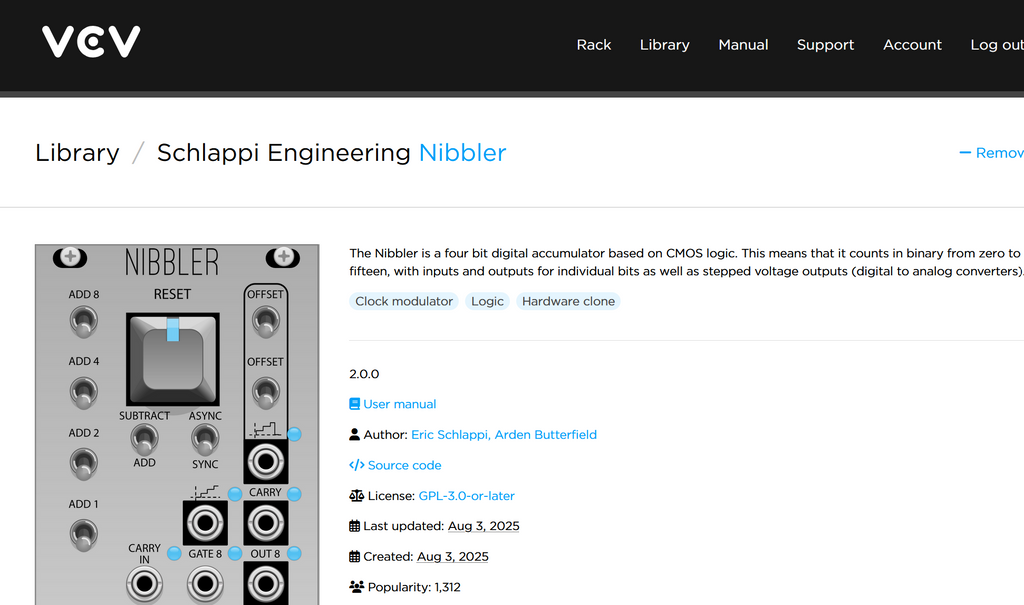Click the calendar icon beside Last updated
This screenshot has height=605, width=1024.
355,526
